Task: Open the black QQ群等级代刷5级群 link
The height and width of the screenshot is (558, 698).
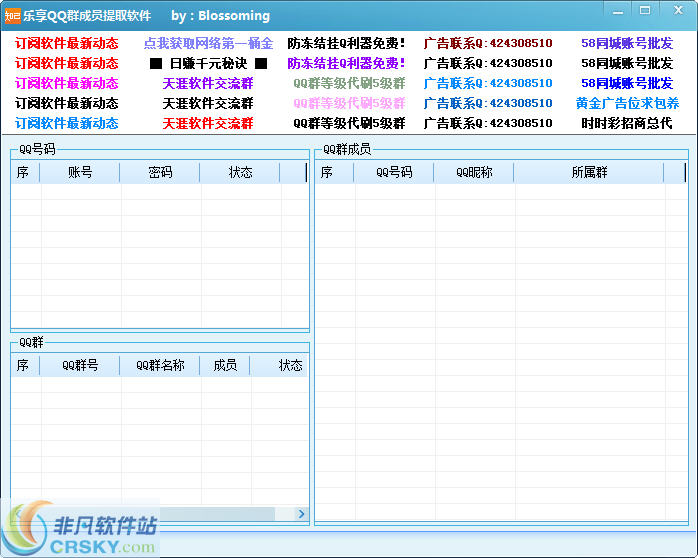Action: (349, 123)
